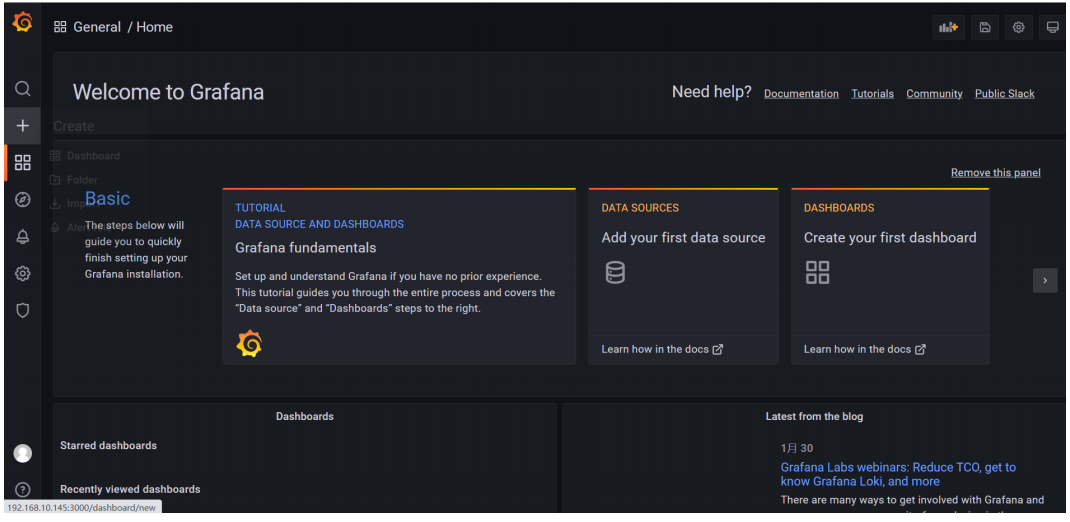Open the Tutorials link
Viewport: 1070px width, 522px height.
[872, 93]
